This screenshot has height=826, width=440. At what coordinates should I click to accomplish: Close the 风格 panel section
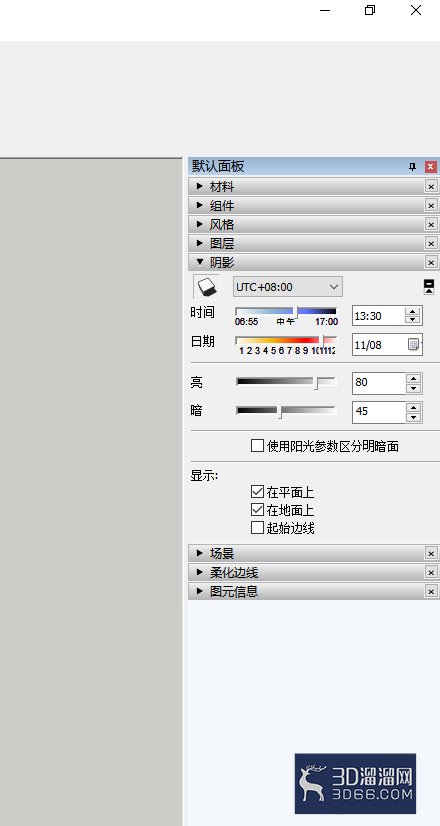pyautogui.click(x=431, y=224)
